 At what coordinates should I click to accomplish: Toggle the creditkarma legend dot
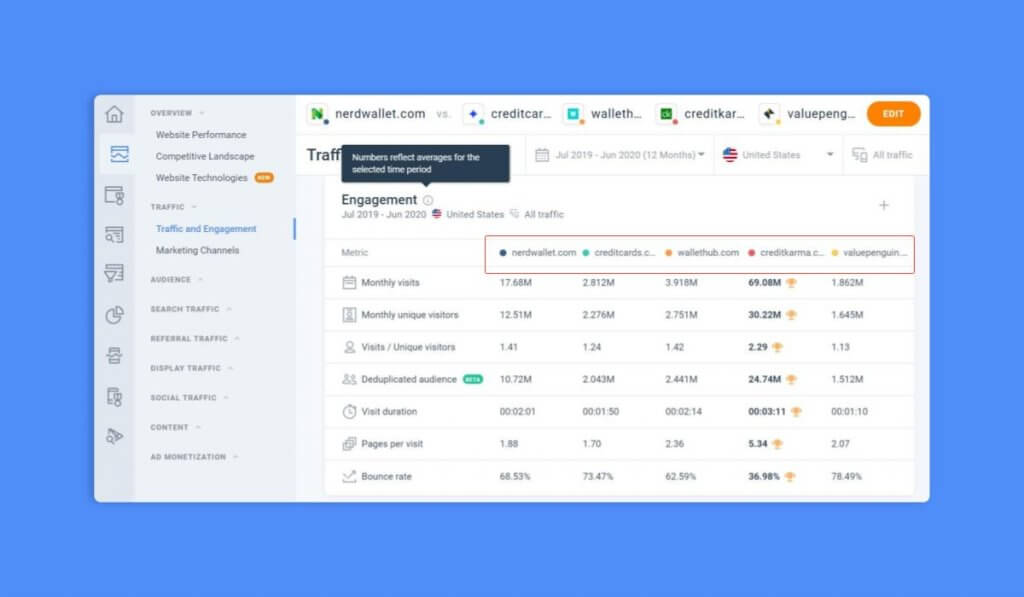click(751, 253)
